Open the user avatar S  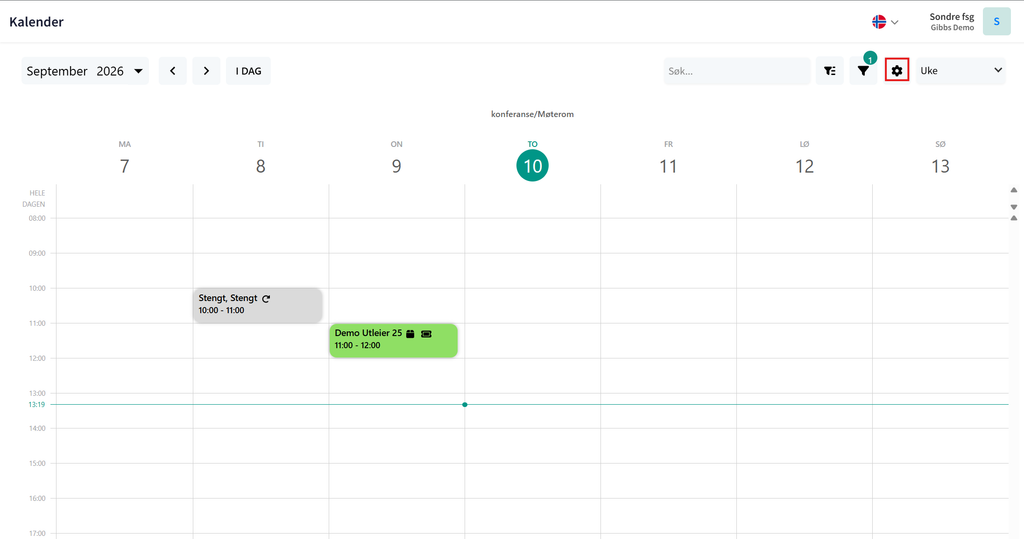(997, 22)
